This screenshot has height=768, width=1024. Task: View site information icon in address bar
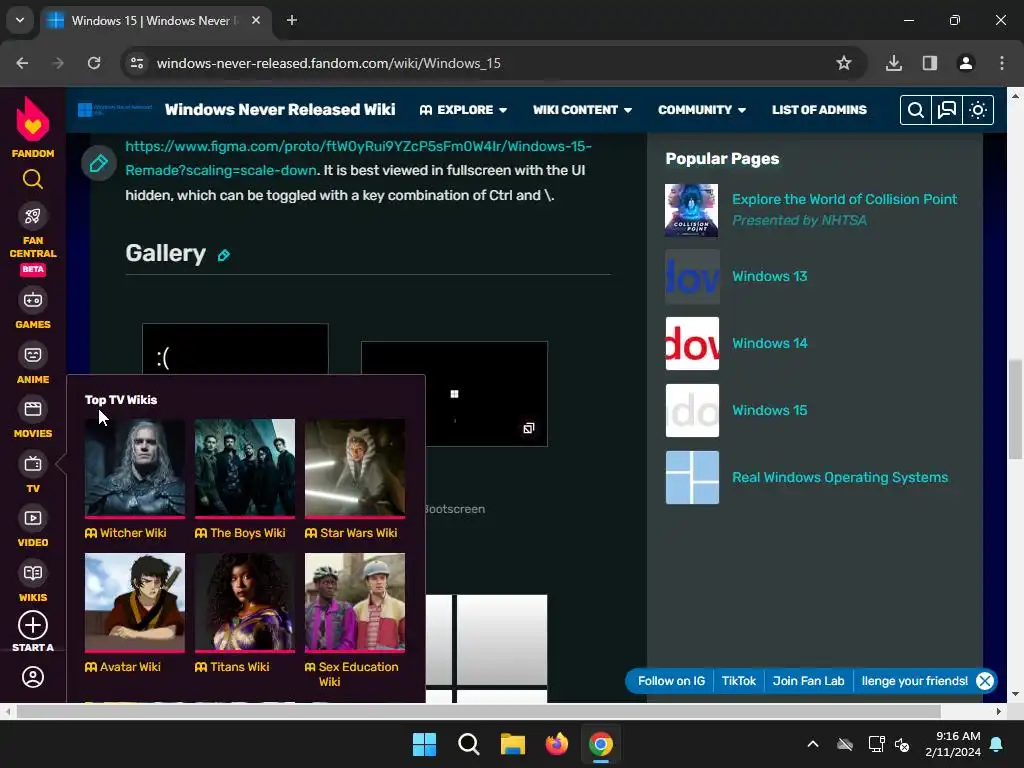137,63
